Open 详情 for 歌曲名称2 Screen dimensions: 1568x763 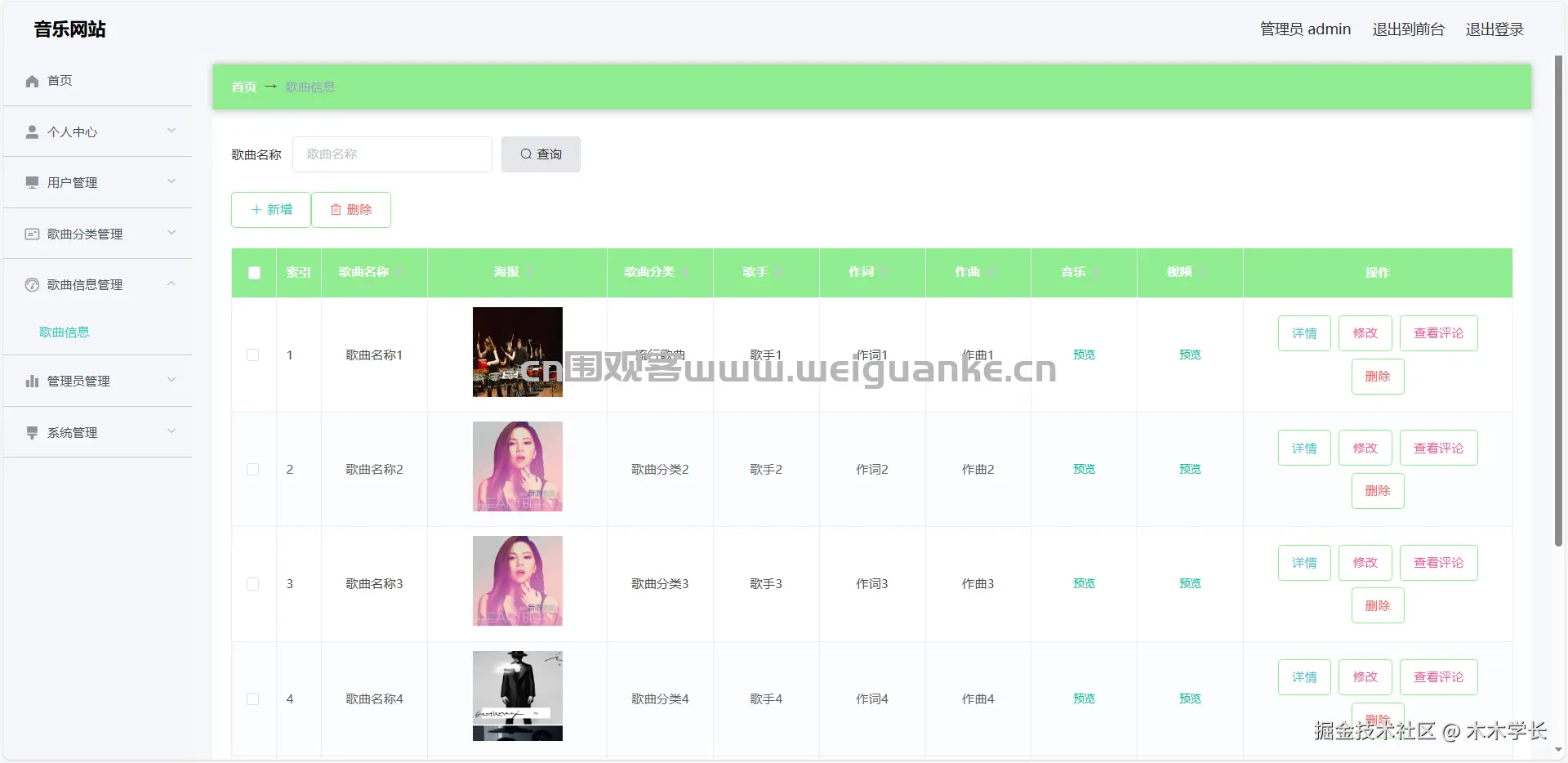tap(1304, 448)
